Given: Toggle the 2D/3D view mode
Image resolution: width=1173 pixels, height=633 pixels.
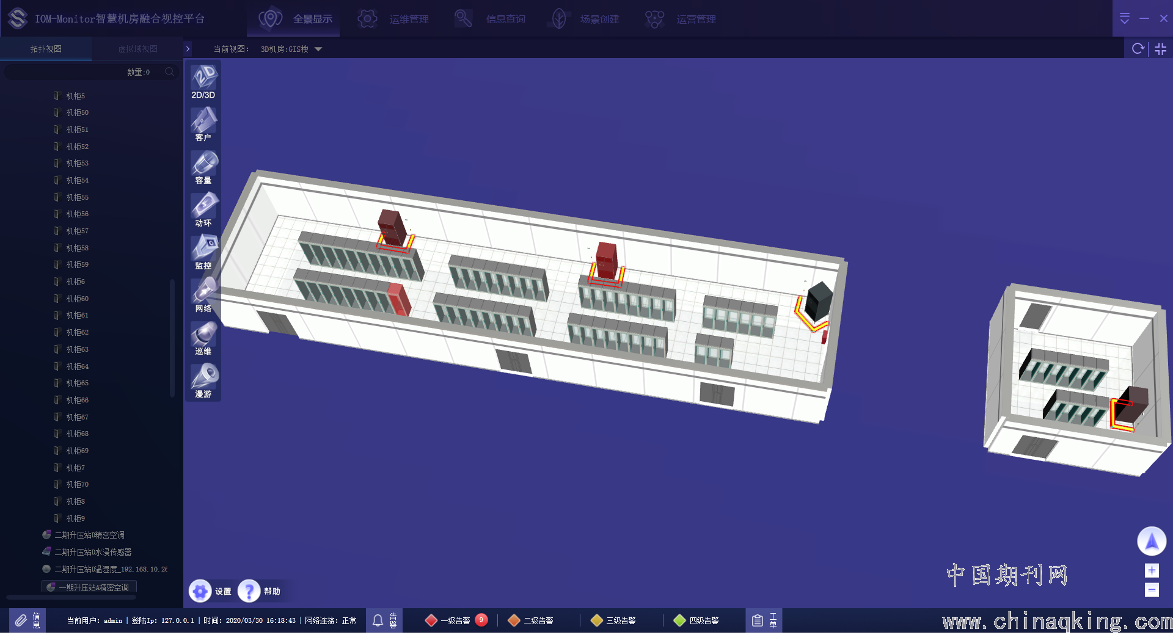Looking at the screenshot, I should click(203, 82).
